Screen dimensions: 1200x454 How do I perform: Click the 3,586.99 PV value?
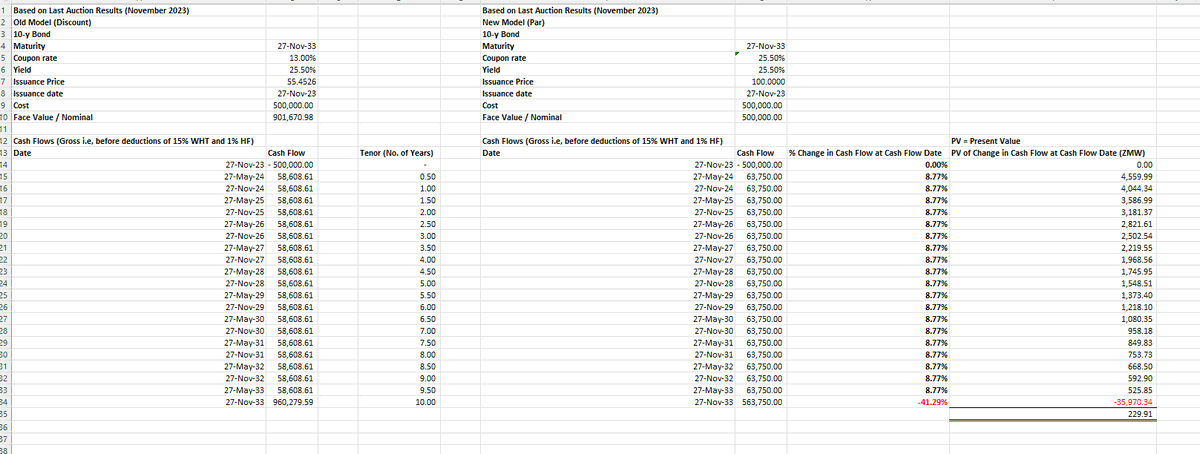coord(1137,200)
